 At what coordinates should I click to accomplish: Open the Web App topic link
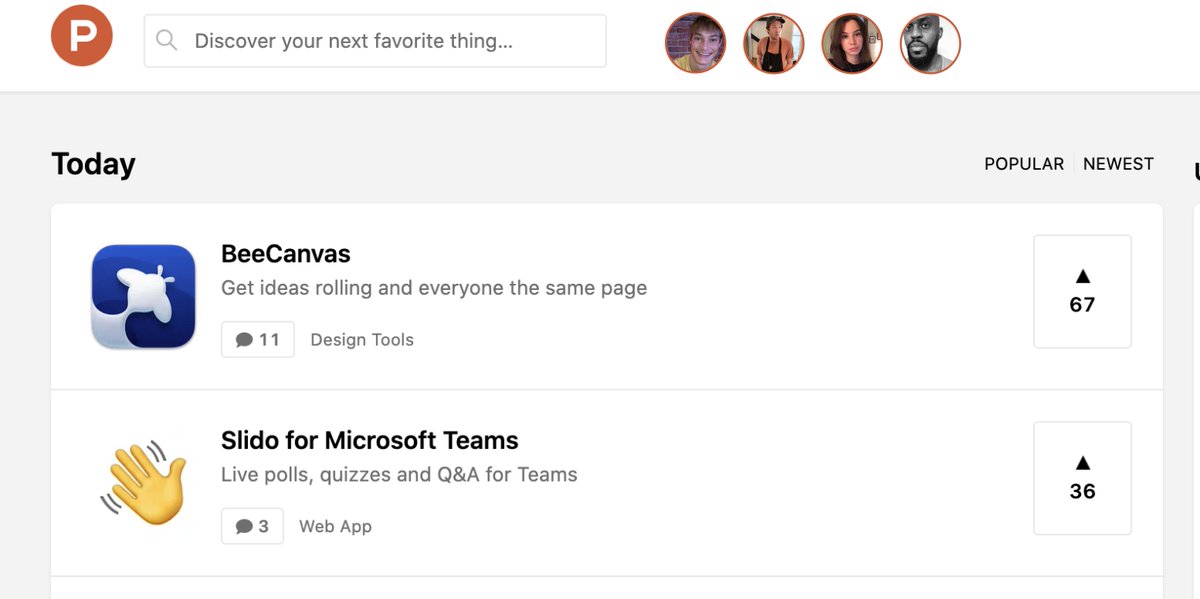pos(335,526)
